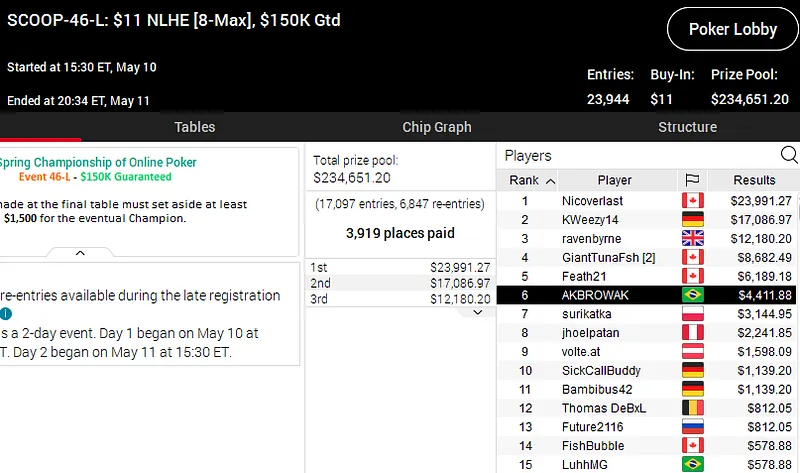Image resolution: width=800 pixels, height=473 pixels.
Task: Click KWeezy14's Germany flag icon
Action: pos(691,220)
